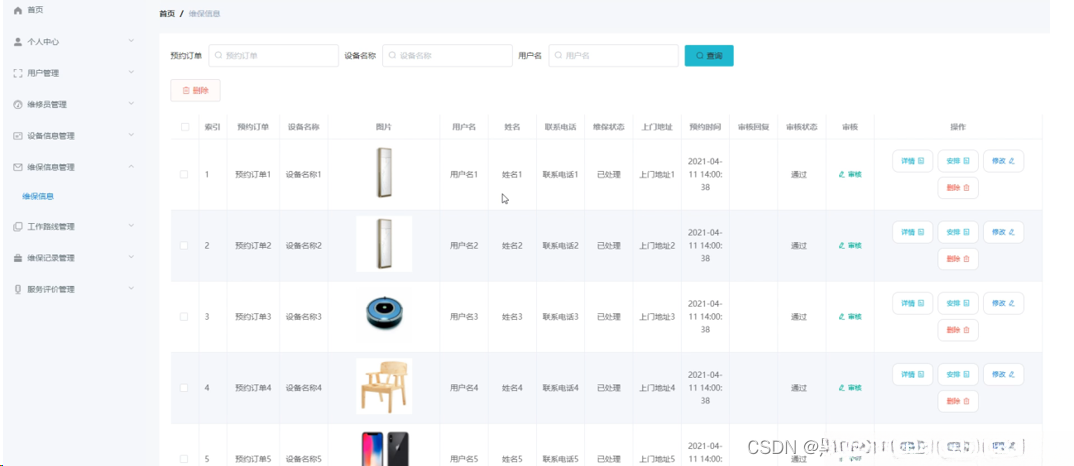
Task: Click the search icon in 用户名 field
Action: coord(558,56)
